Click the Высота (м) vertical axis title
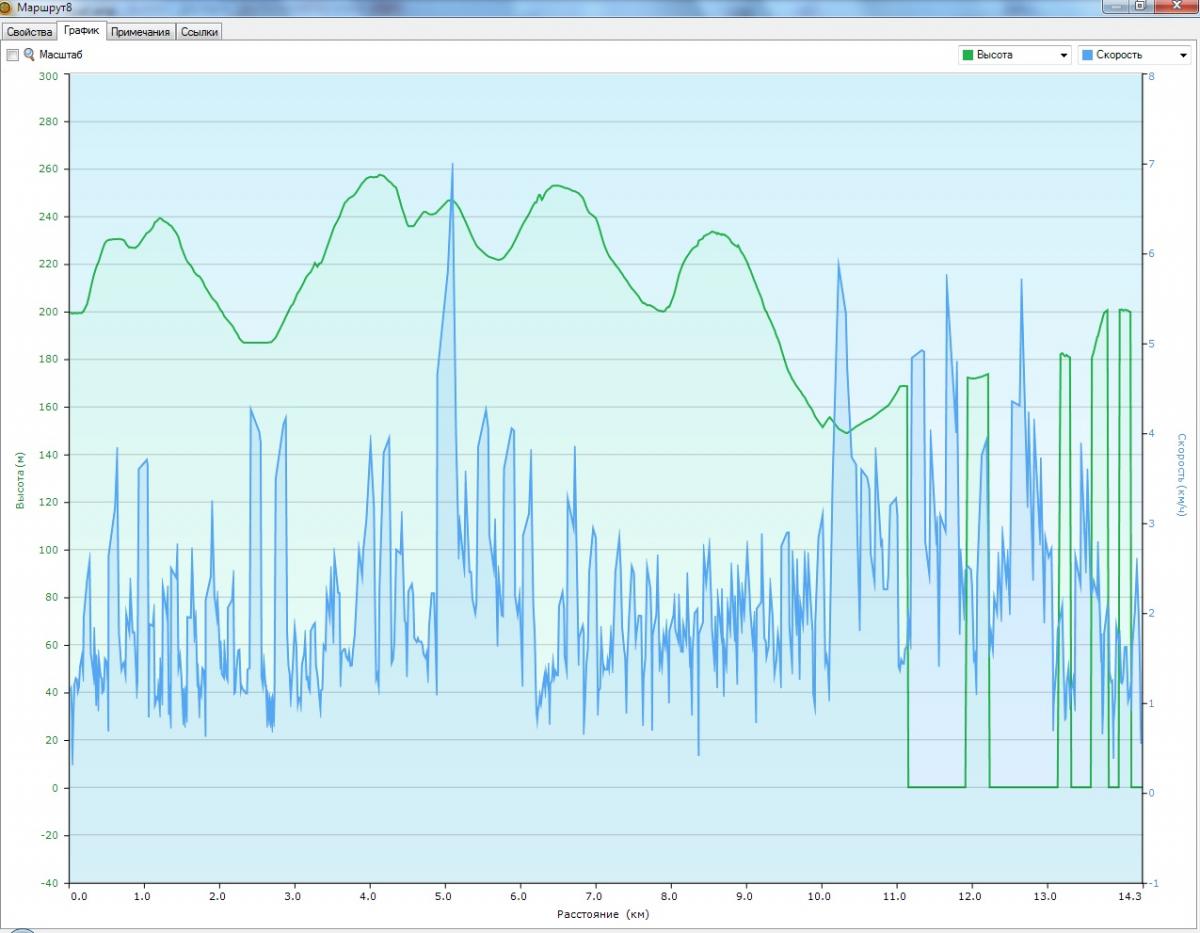1200x933 pixels. tap(20, 480)
